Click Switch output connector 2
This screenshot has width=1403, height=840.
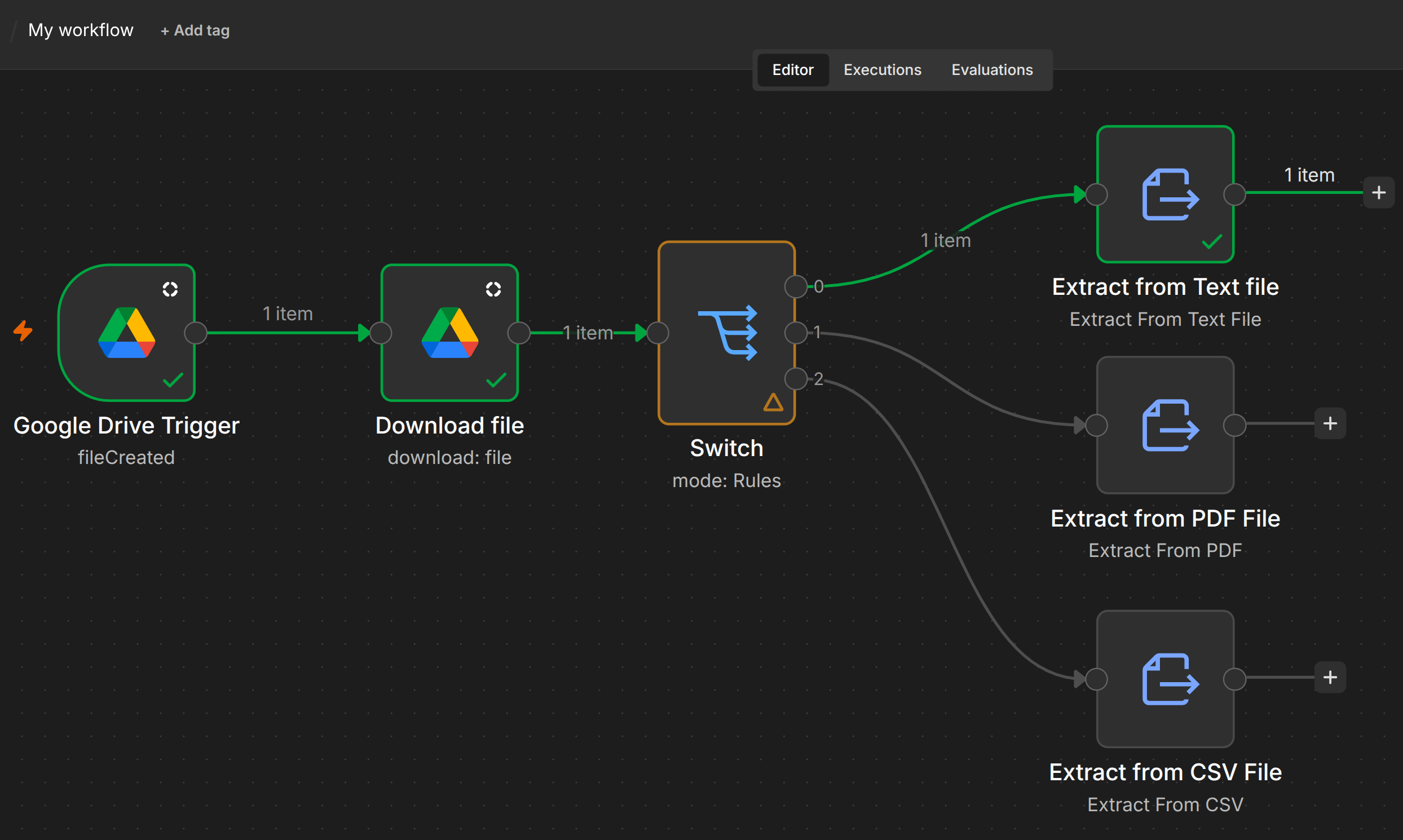click(x=796, y=379)
